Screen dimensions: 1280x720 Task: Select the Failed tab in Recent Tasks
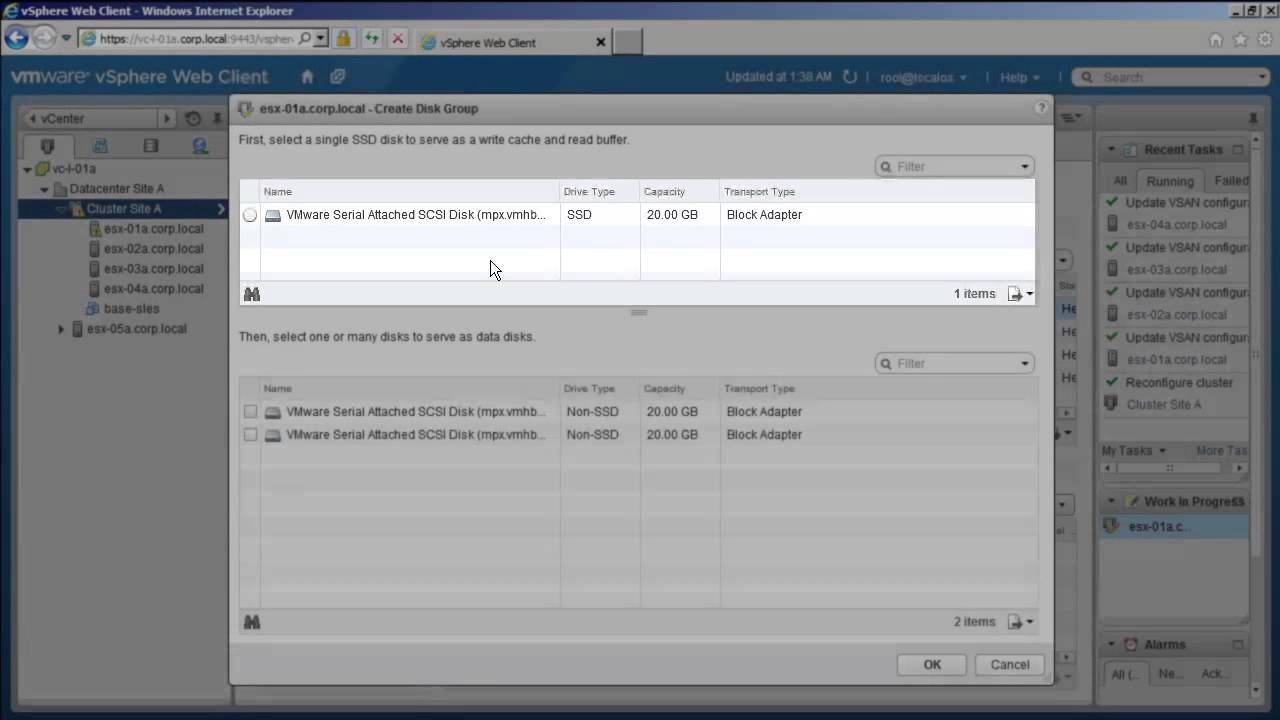(1229, 181)
